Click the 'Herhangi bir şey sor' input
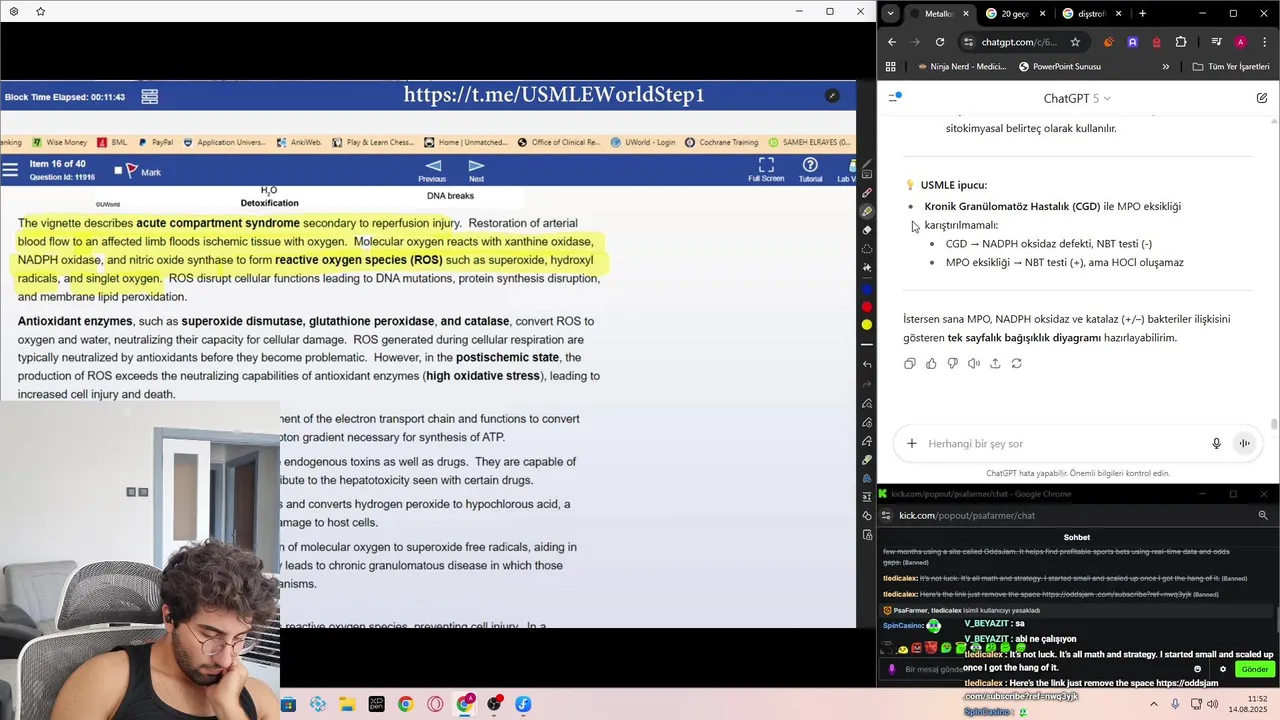 pyautogui.click(x=1060, y=444)
